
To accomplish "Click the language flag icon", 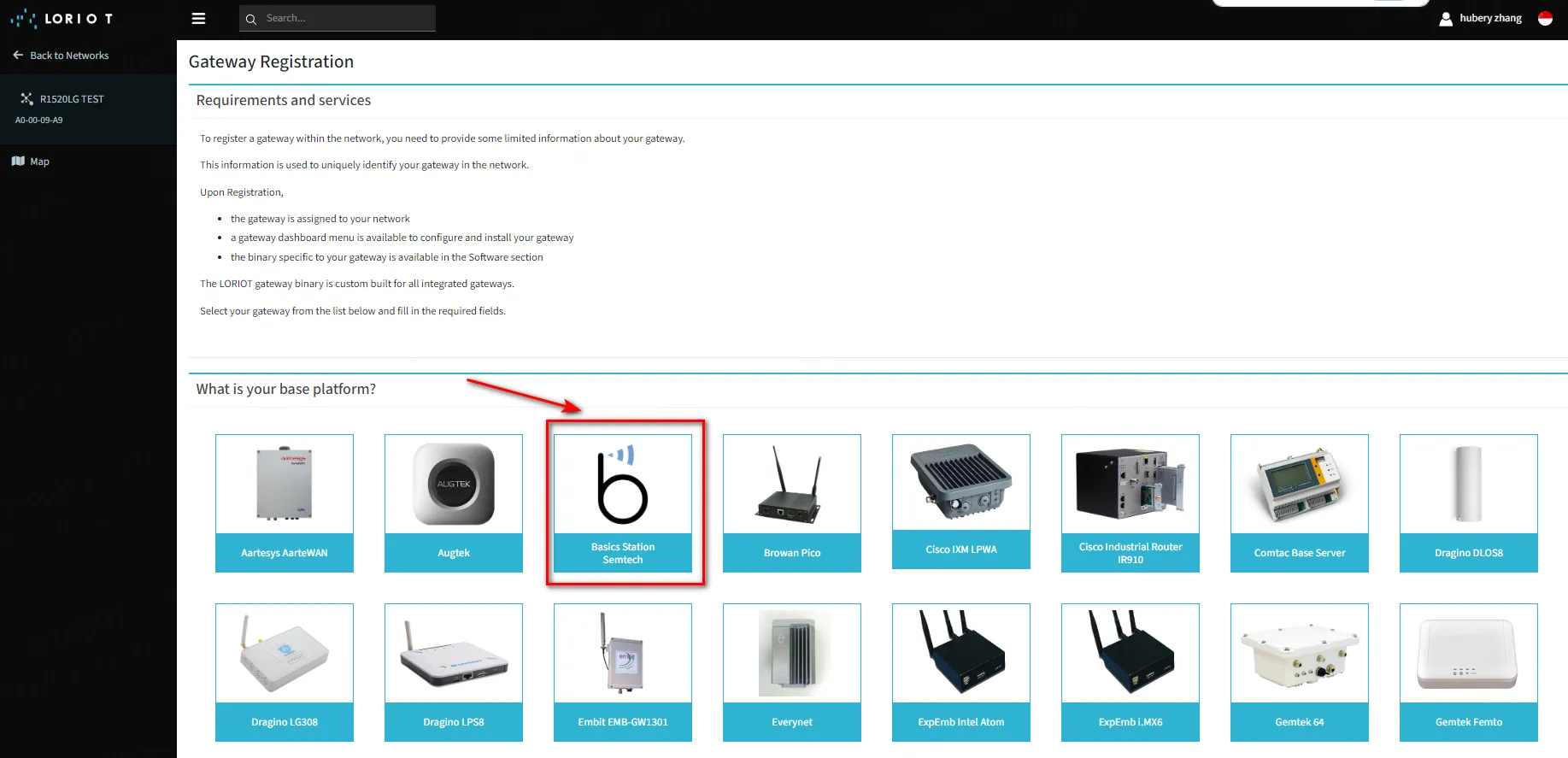I will [1545, 19].
